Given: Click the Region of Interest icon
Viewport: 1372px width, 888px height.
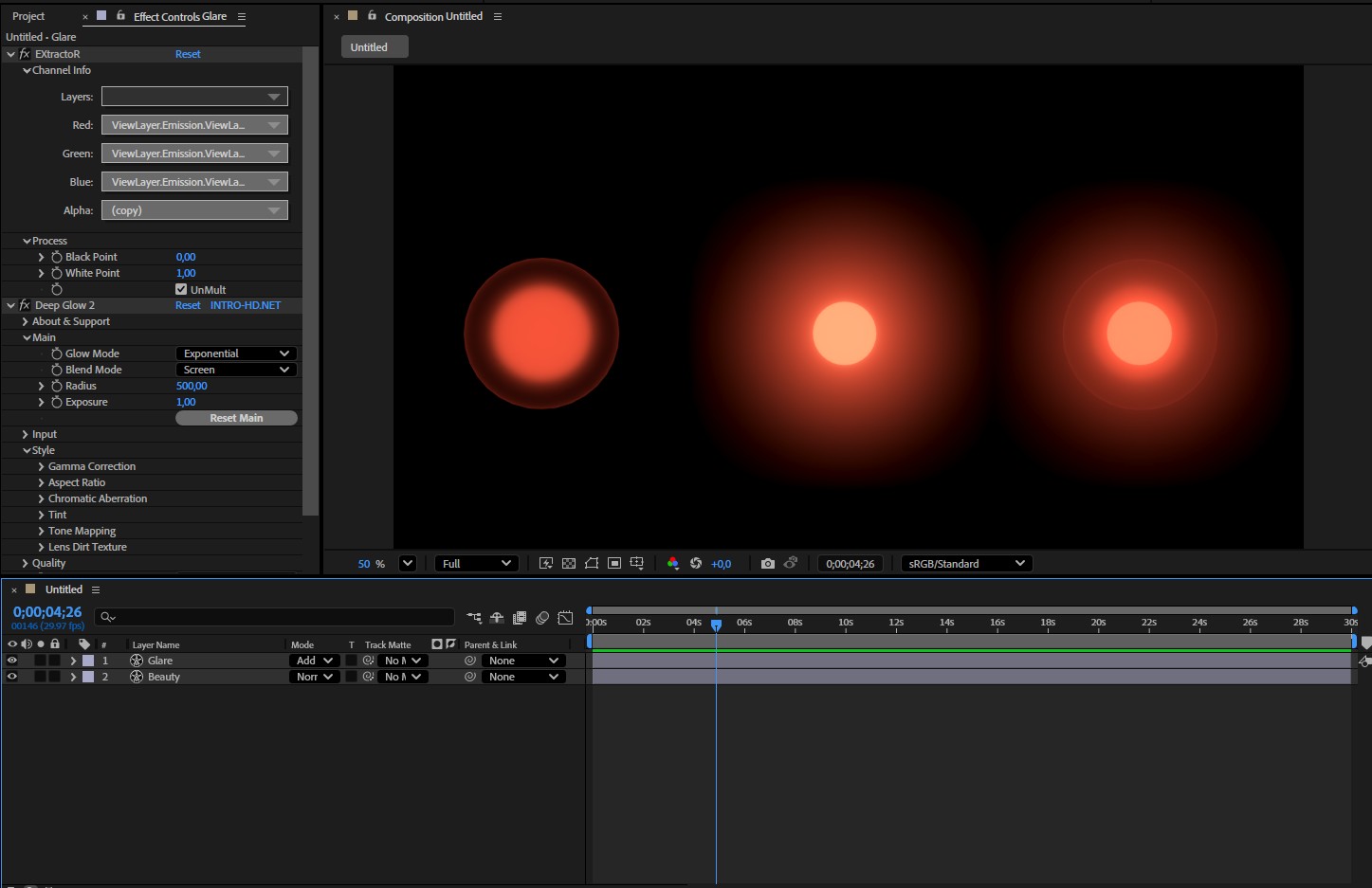Looking at the screenshot, I should pyautogui.click(x=614, y=564).
